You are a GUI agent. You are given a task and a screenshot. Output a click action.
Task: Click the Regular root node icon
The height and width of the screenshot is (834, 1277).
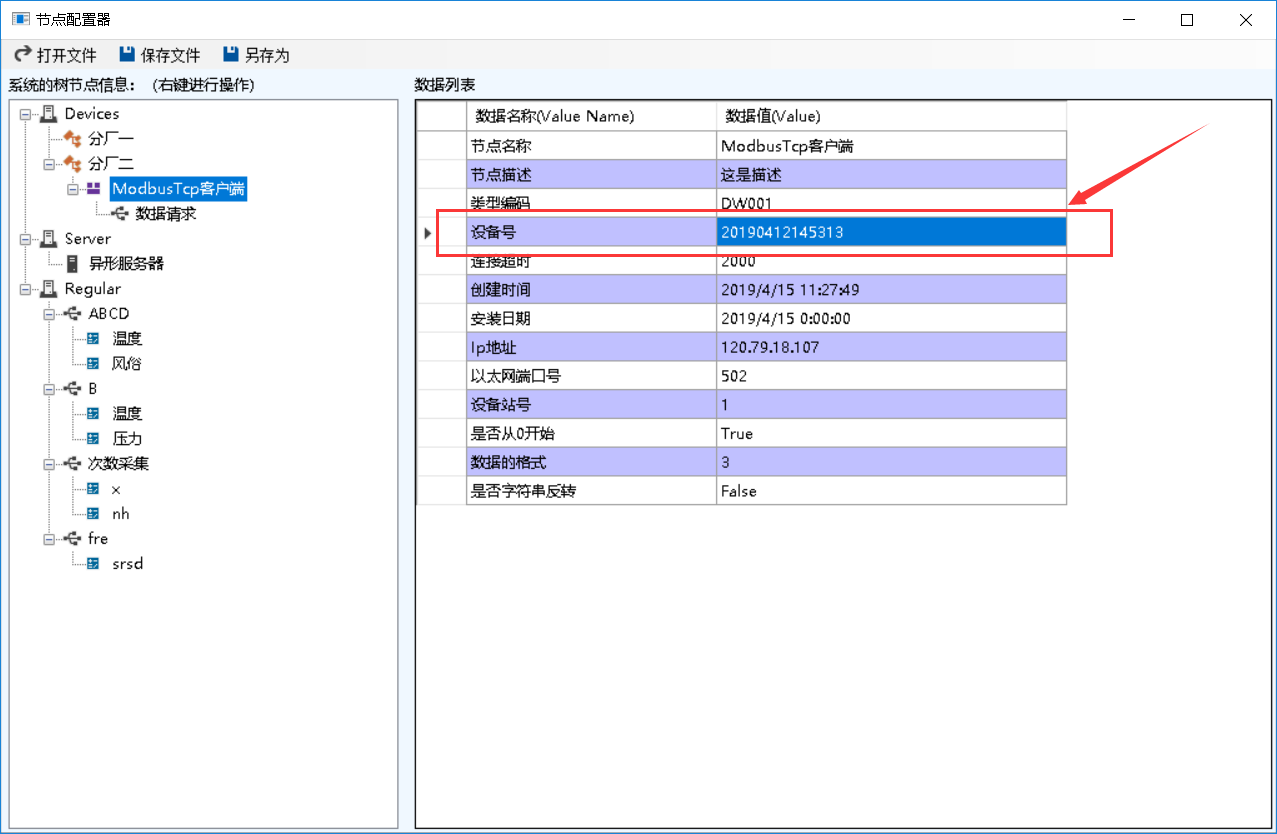pyautogui.click(x=48, y=289)
